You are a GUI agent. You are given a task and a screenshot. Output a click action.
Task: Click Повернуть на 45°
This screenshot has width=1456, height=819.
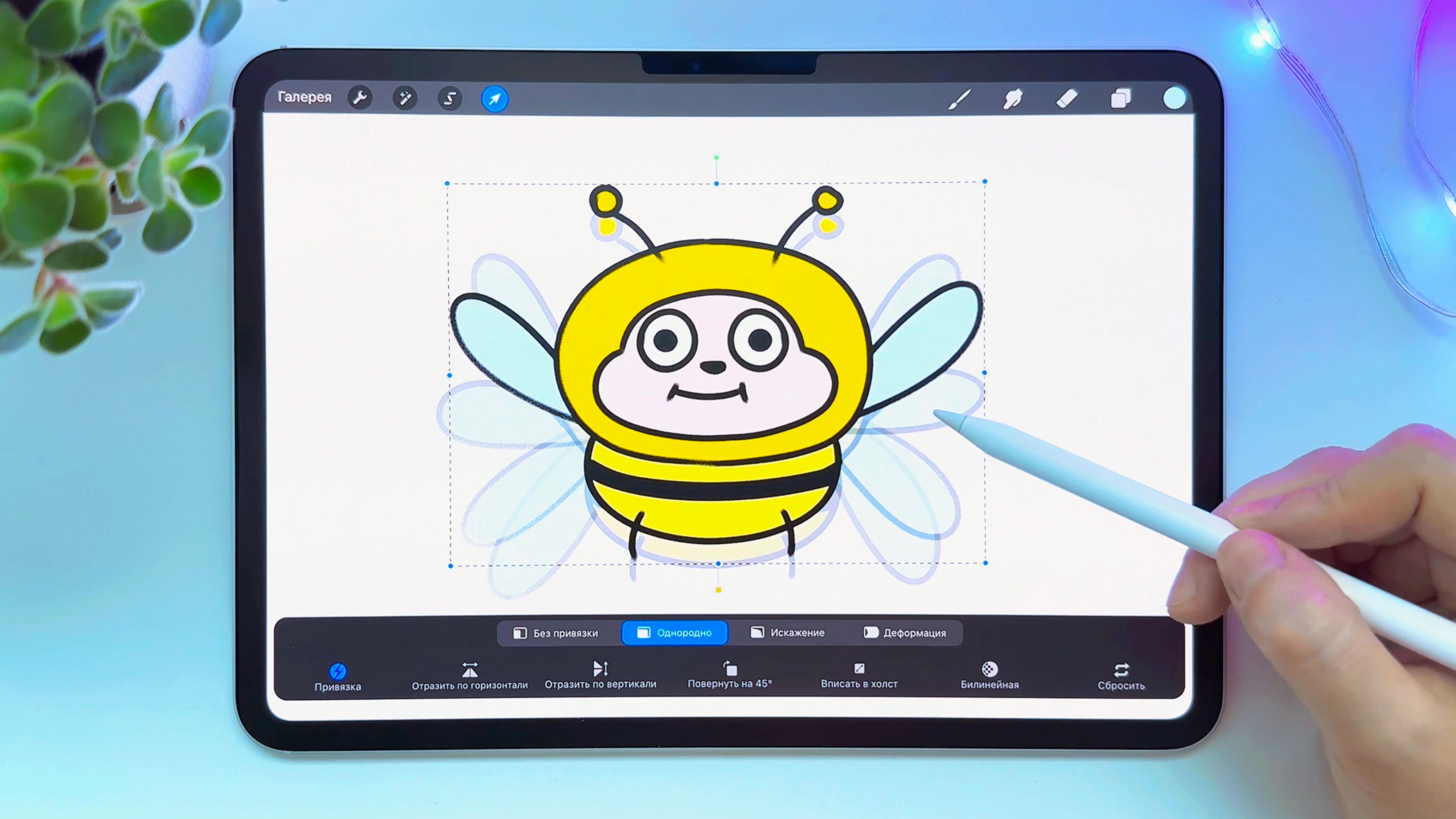click(x=730, y=675)
